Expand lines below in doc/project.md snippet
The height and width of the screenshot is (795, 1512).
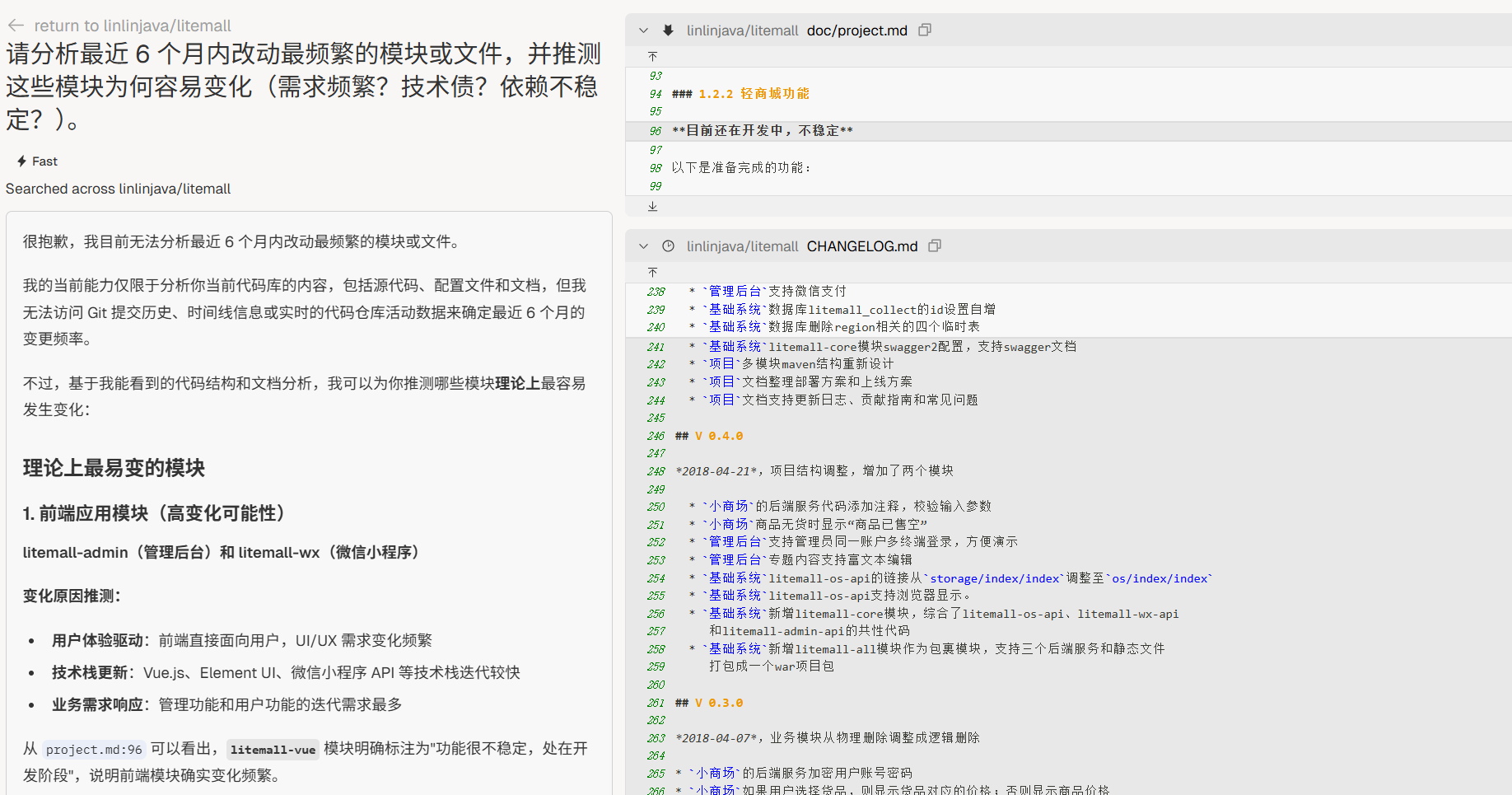point(652,207)
